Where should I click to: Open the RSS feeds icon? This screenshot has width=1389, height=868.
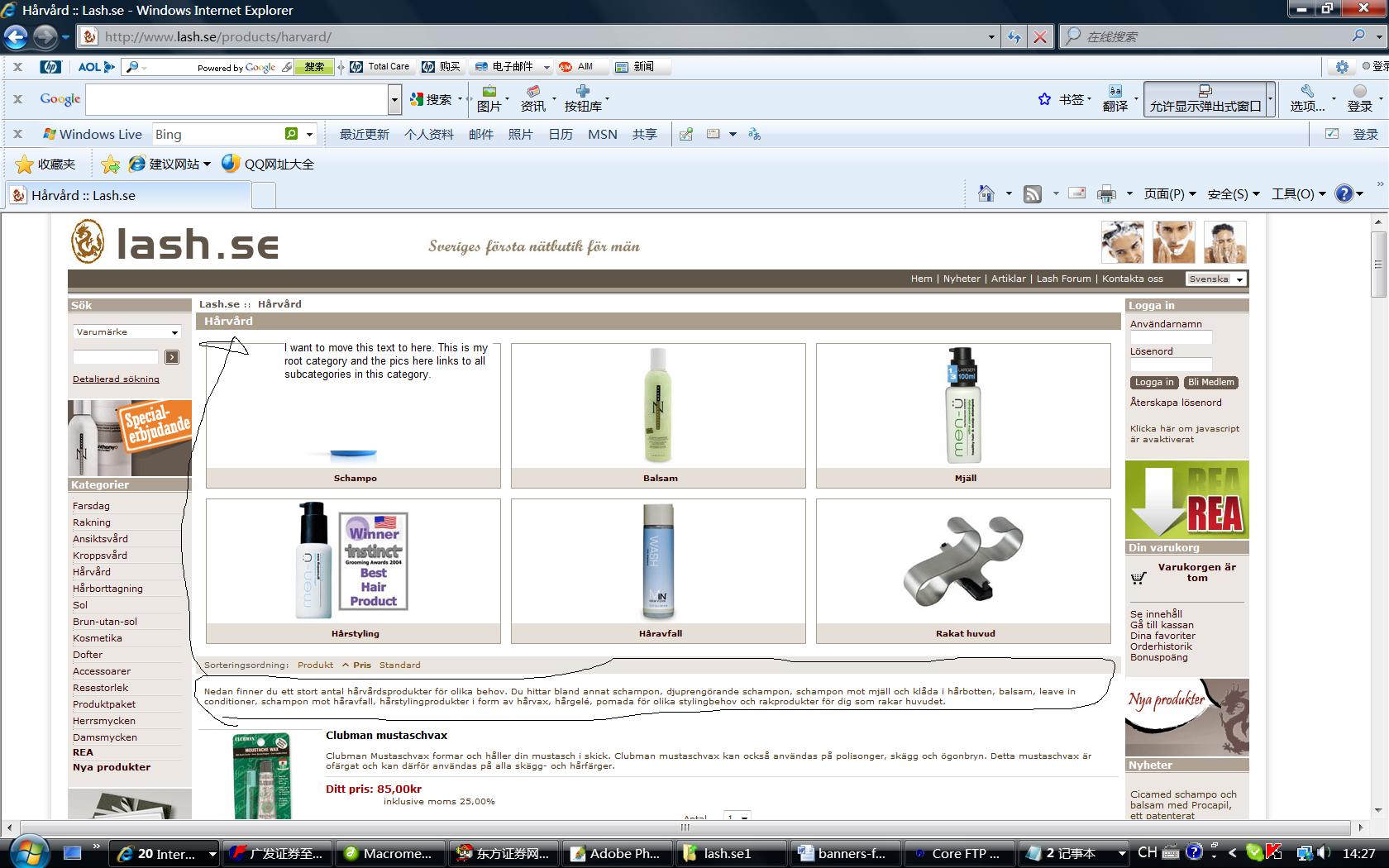(1032, 194)
